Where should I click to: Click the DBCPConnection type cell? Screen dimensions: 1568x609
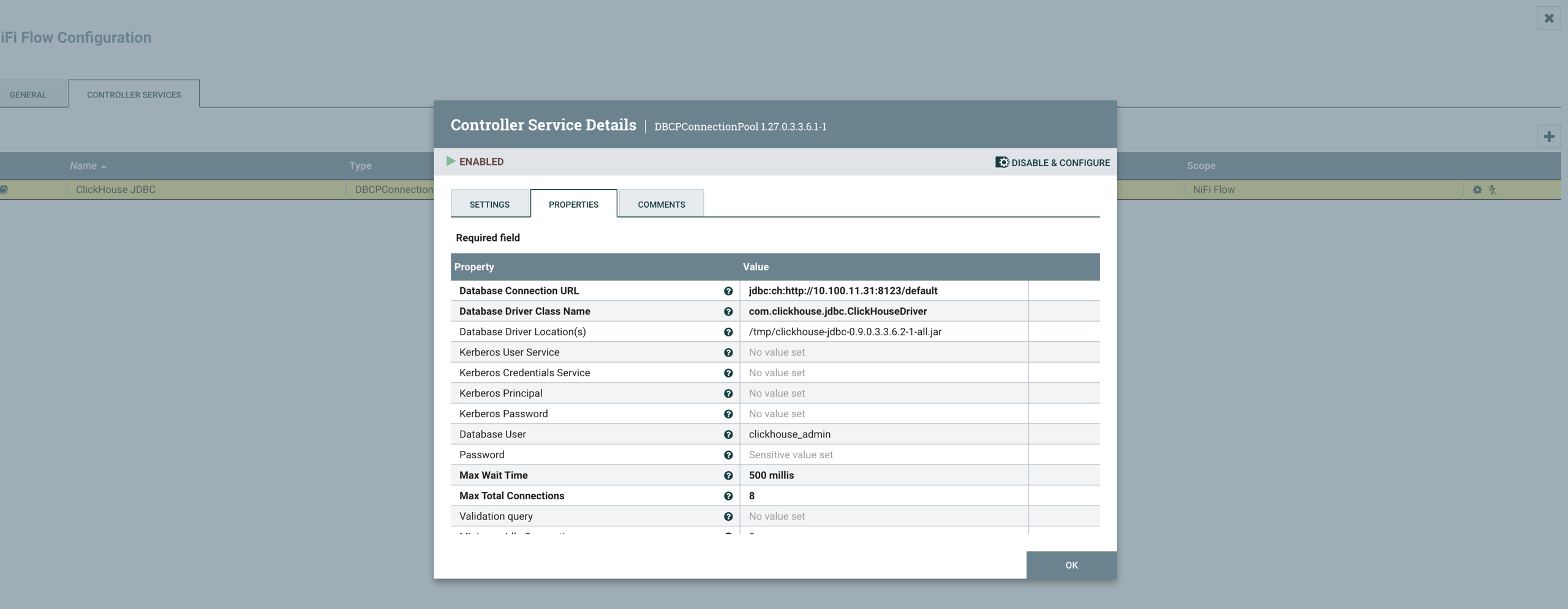(x=394, y=190)
